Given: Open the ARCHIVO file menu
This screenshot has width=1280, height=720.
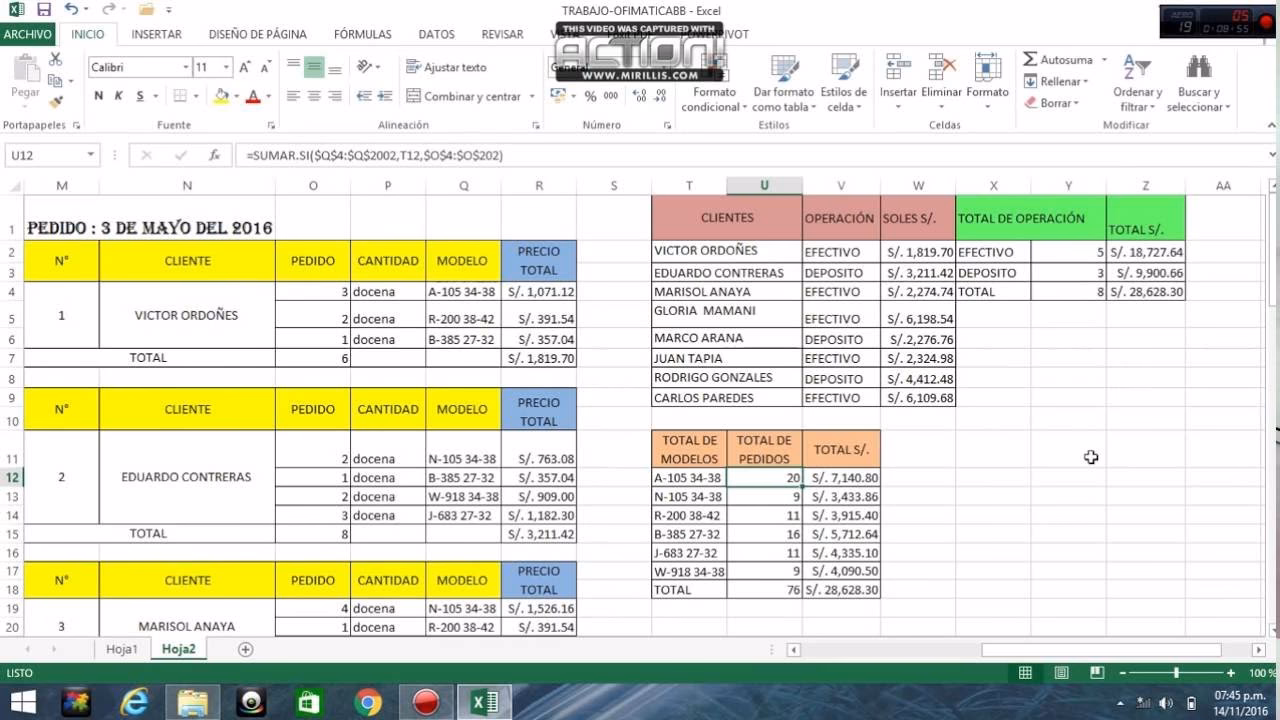Looking at the screenshot, I should (28, 34).
